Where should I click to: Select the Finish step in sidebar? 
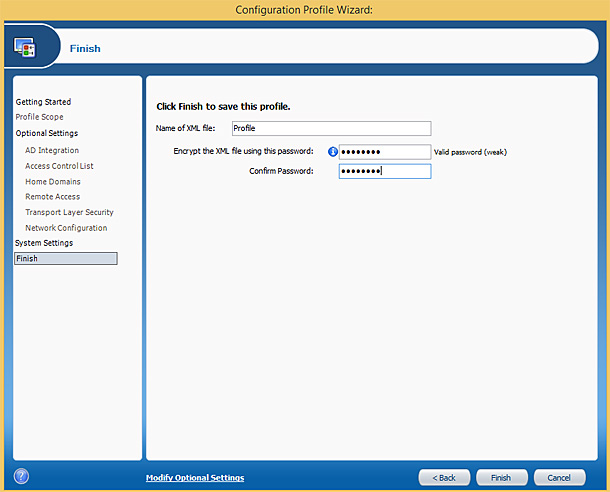click(x=66, y=259)
